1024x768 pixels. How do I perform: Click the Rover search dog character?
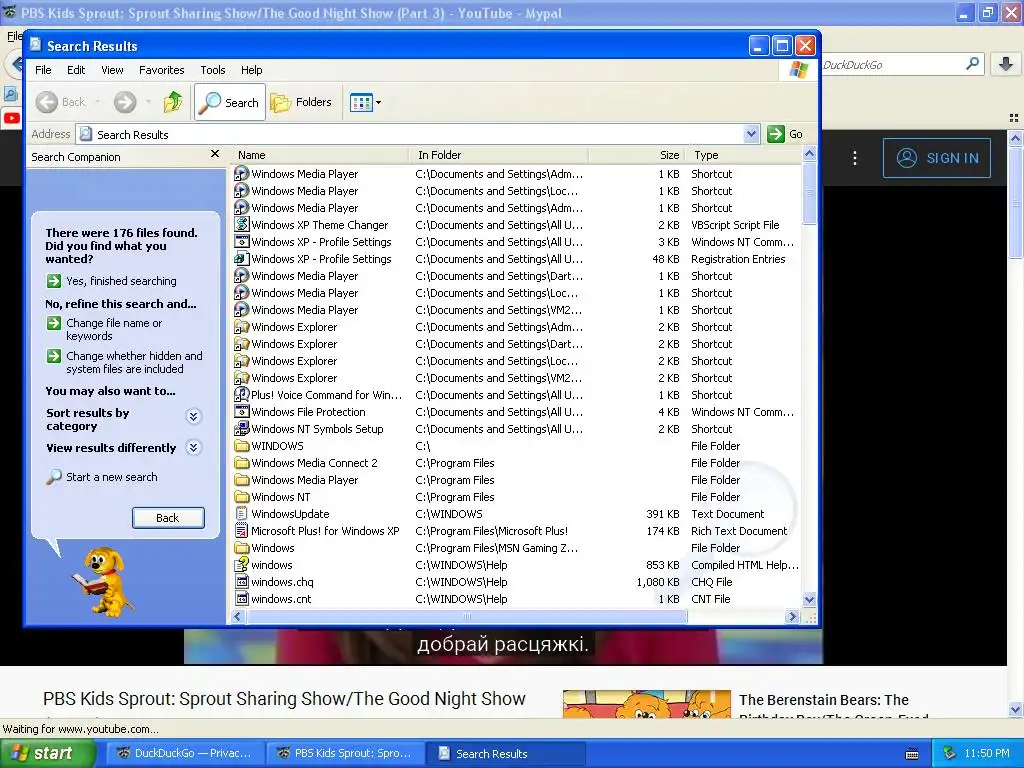(103, 581)
